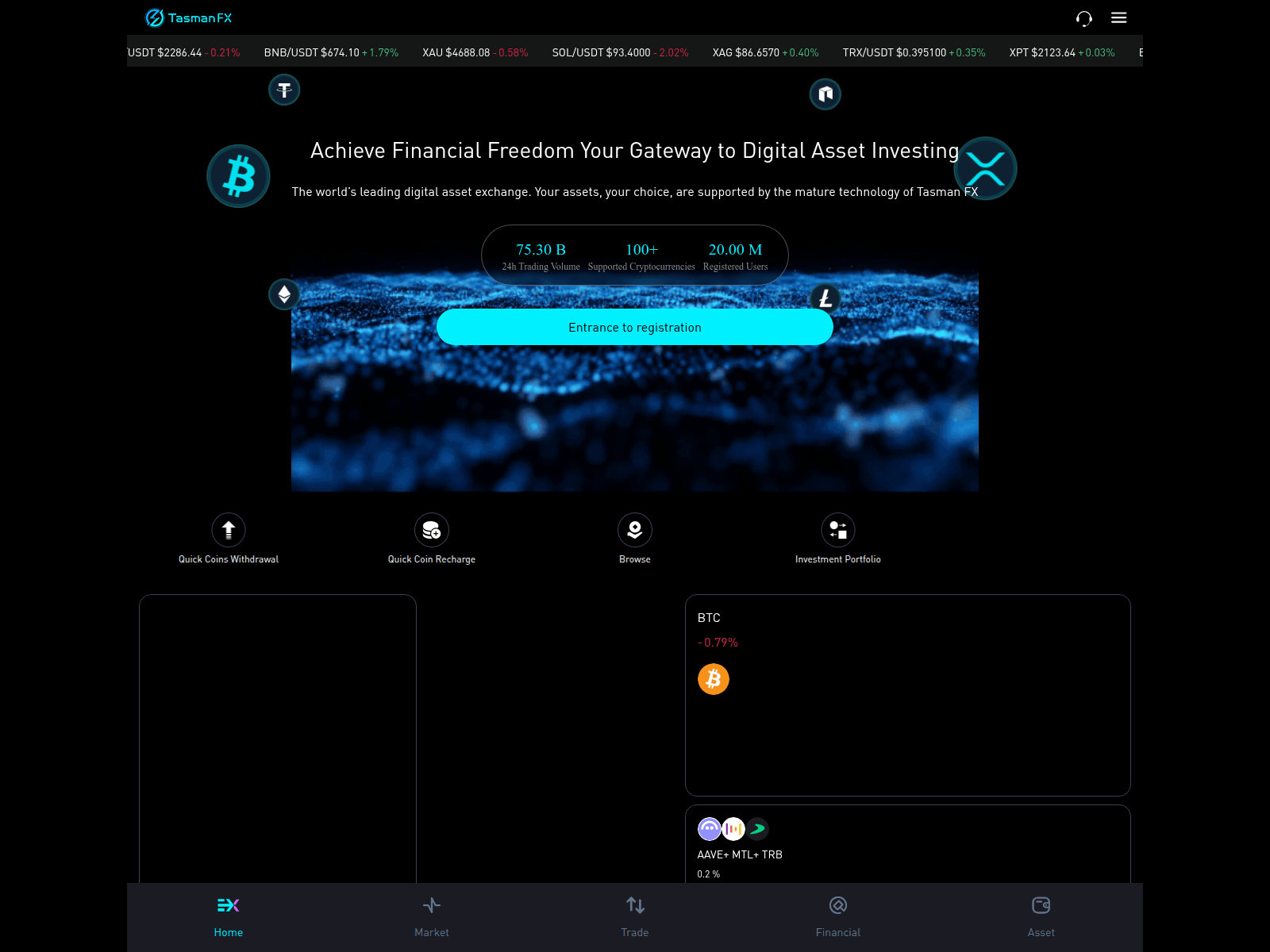Click the Litecoin coin icon

click(825, 298)
